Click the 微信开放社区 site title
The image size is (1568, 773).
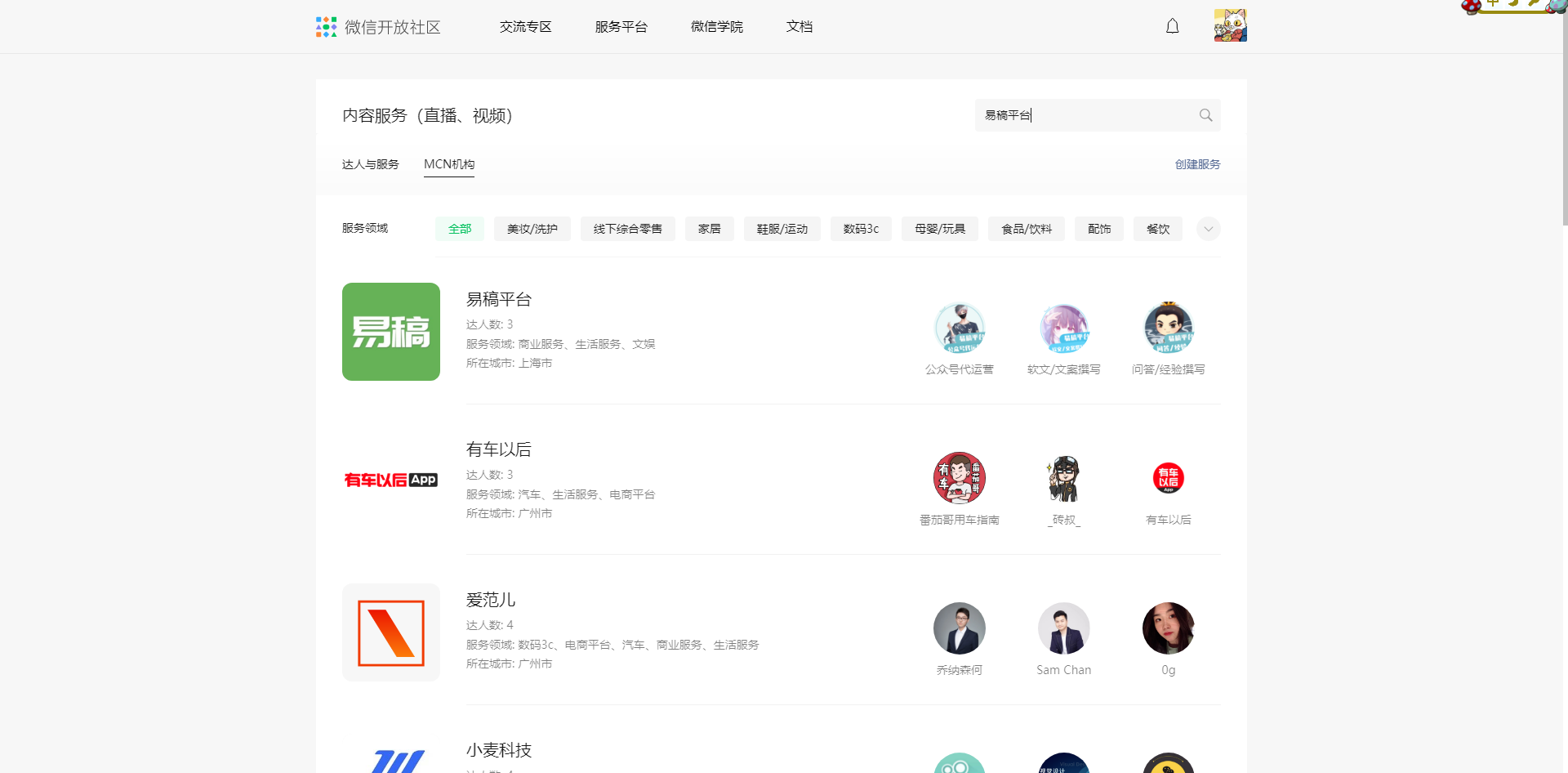393,27
